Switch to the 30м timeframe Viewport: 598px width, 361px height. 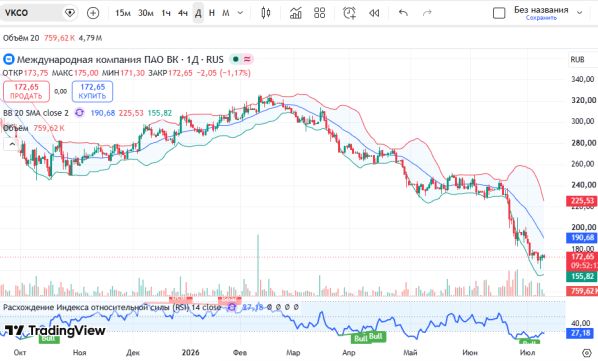point(146,13)
